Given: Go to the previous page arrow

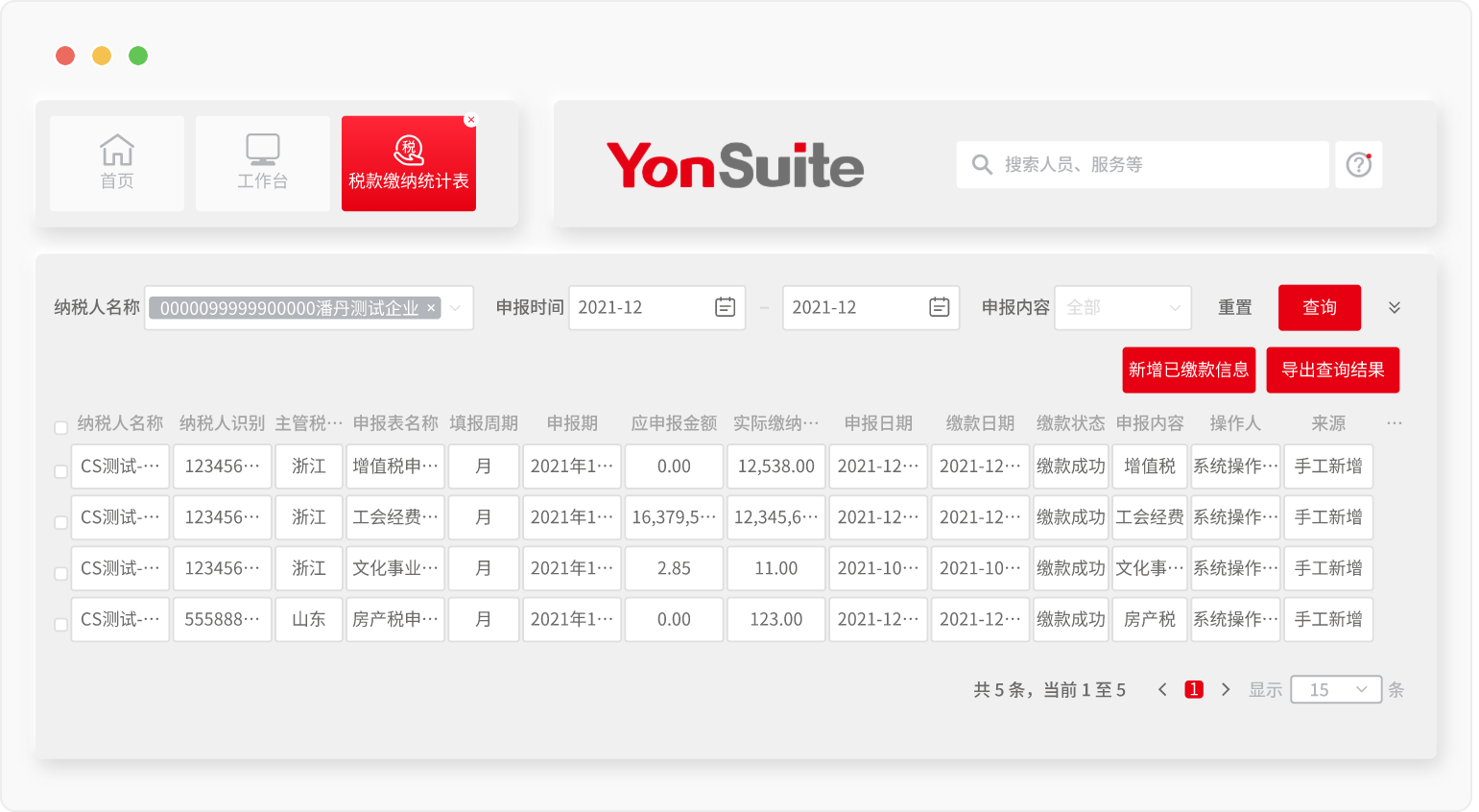Looking at the screenshot, I should click(1162, 689).
